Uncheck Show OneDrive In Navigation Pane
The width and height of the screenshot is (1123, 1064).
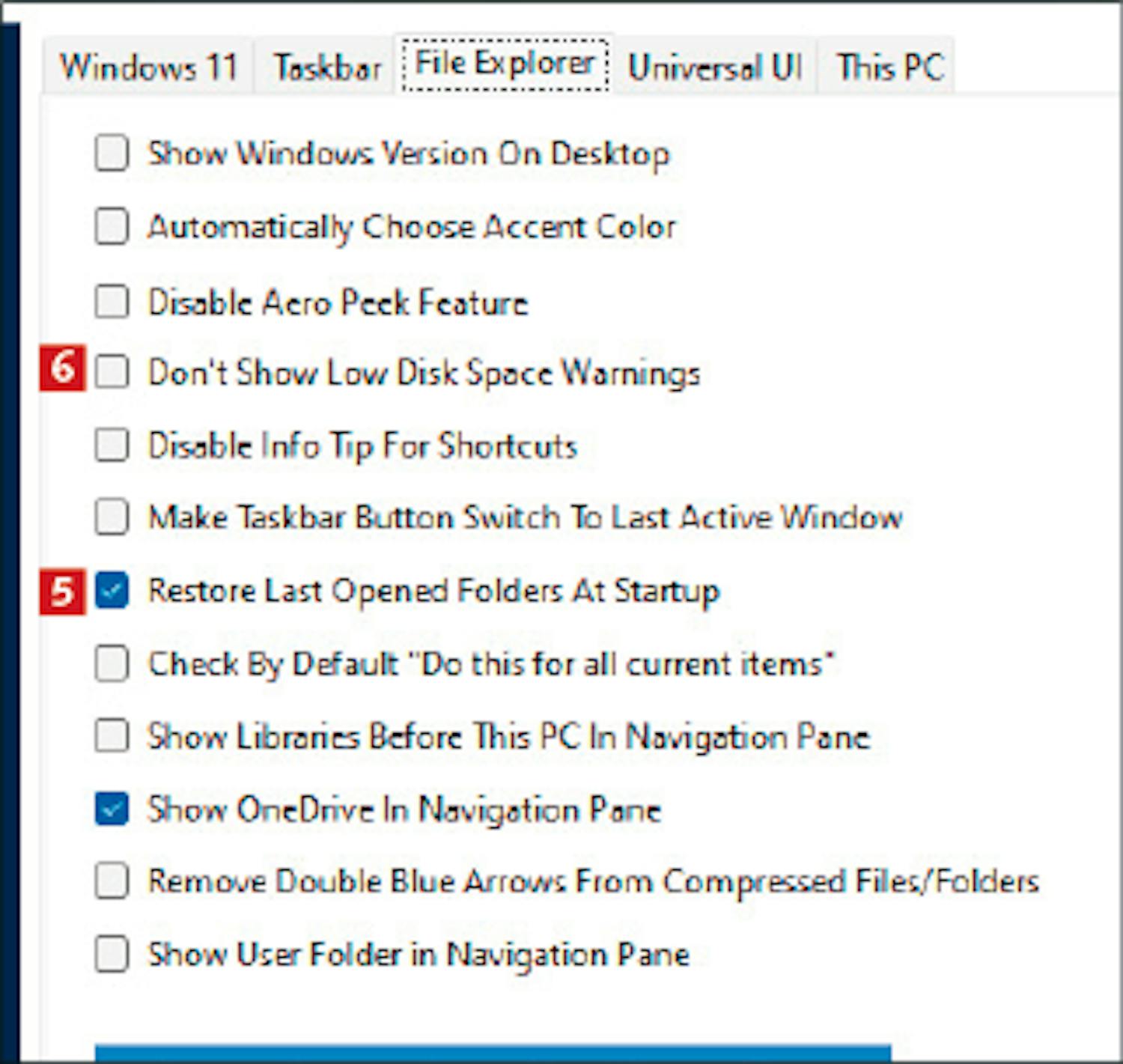click(112, 809)
